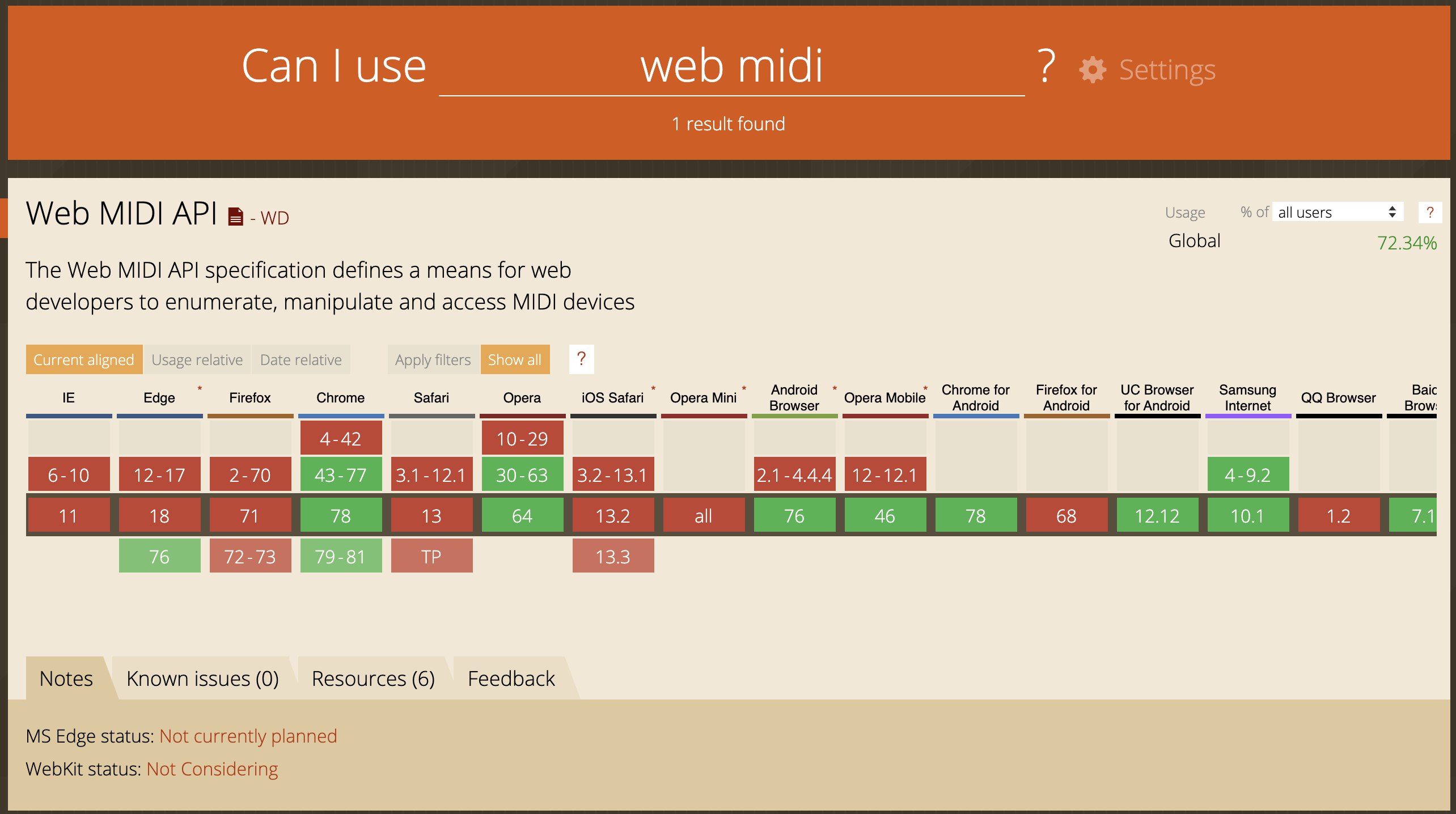Click the iOS Safari 13.3 cell
This screenshot has height=814, width=1456.
point(613,556)
